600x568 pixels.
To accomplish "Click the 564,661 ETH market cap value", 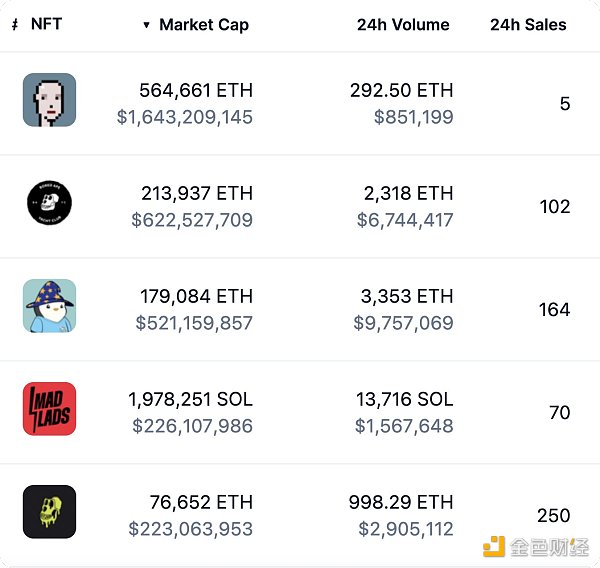I will coord(196,90).
